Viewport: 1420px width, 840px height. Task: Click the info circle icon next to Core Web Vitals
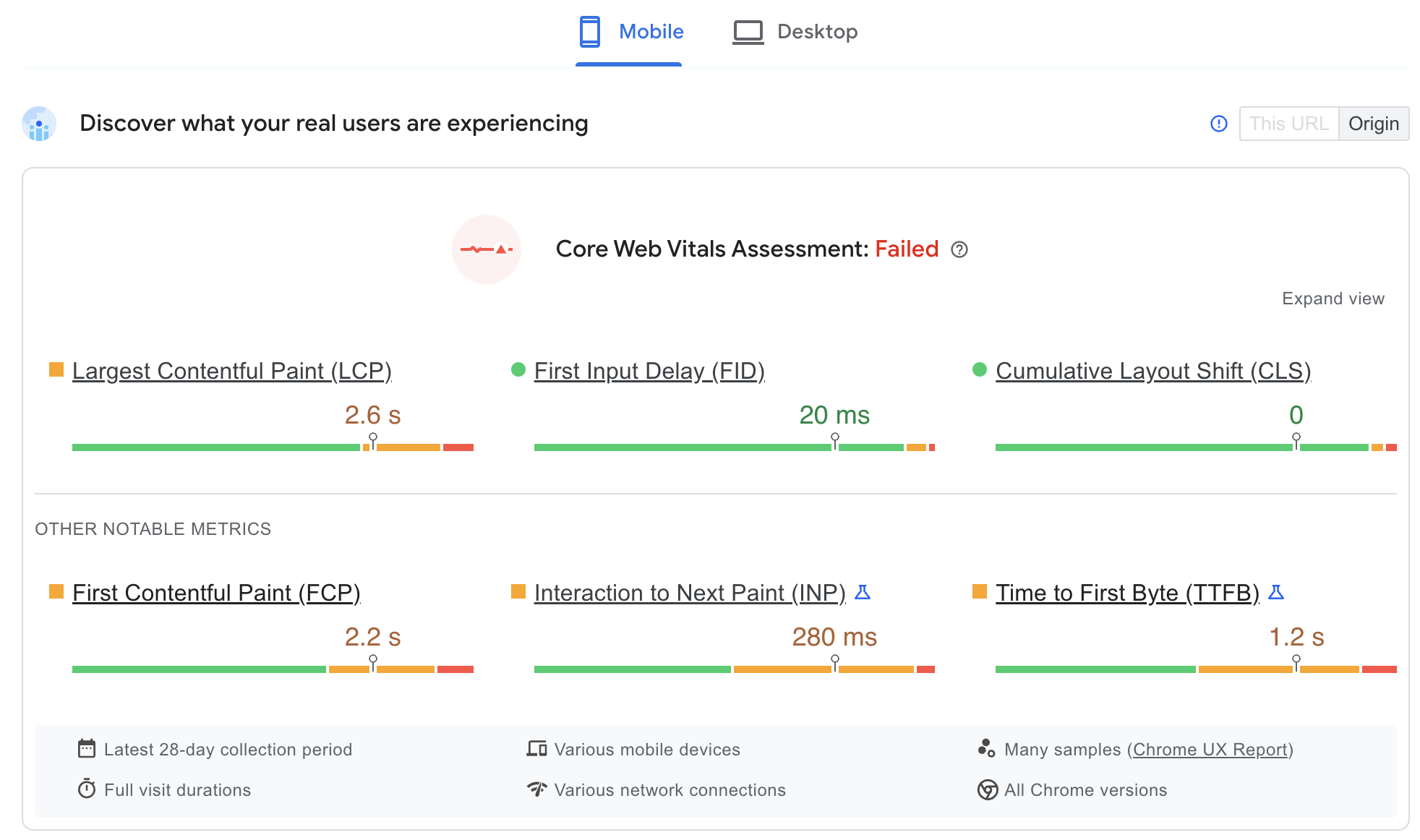(x=958, y=250)
